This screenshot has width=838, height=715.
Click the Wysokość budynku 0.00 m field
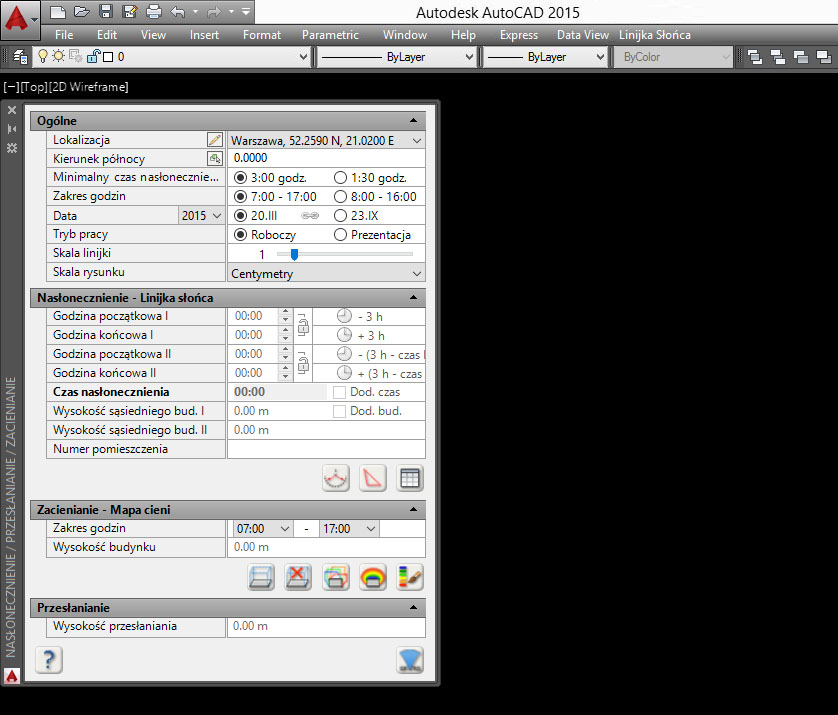326,547
